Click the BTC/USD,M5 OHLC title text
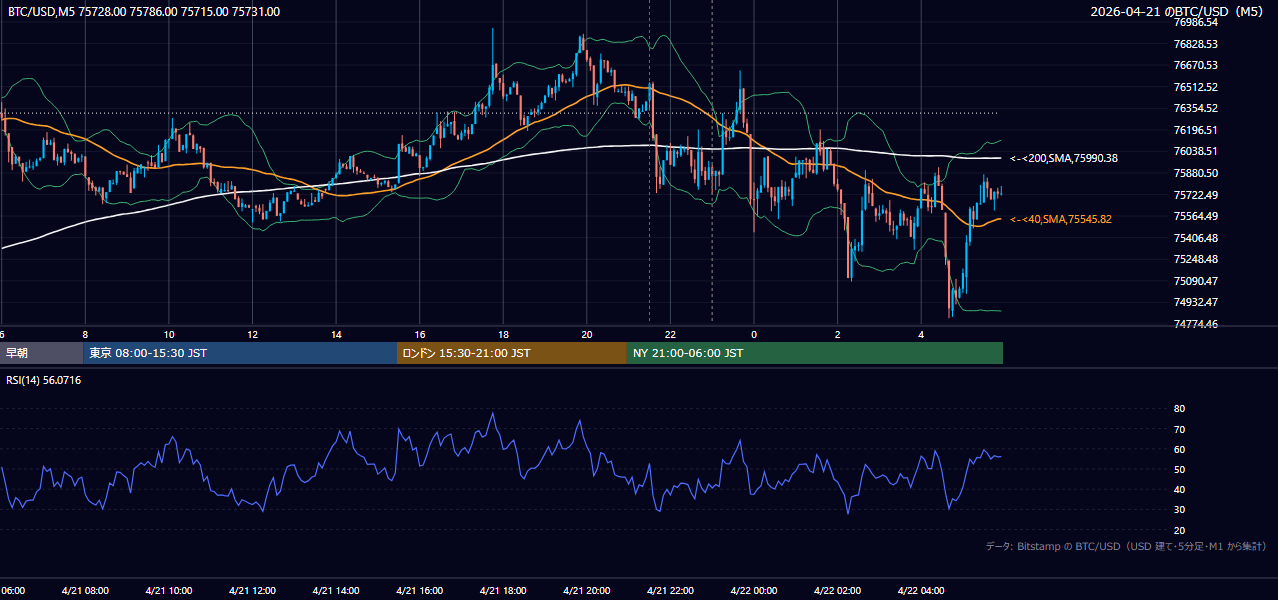This screenshot has width=1278, height=600. pyautogui.click(x=144, y=12)
